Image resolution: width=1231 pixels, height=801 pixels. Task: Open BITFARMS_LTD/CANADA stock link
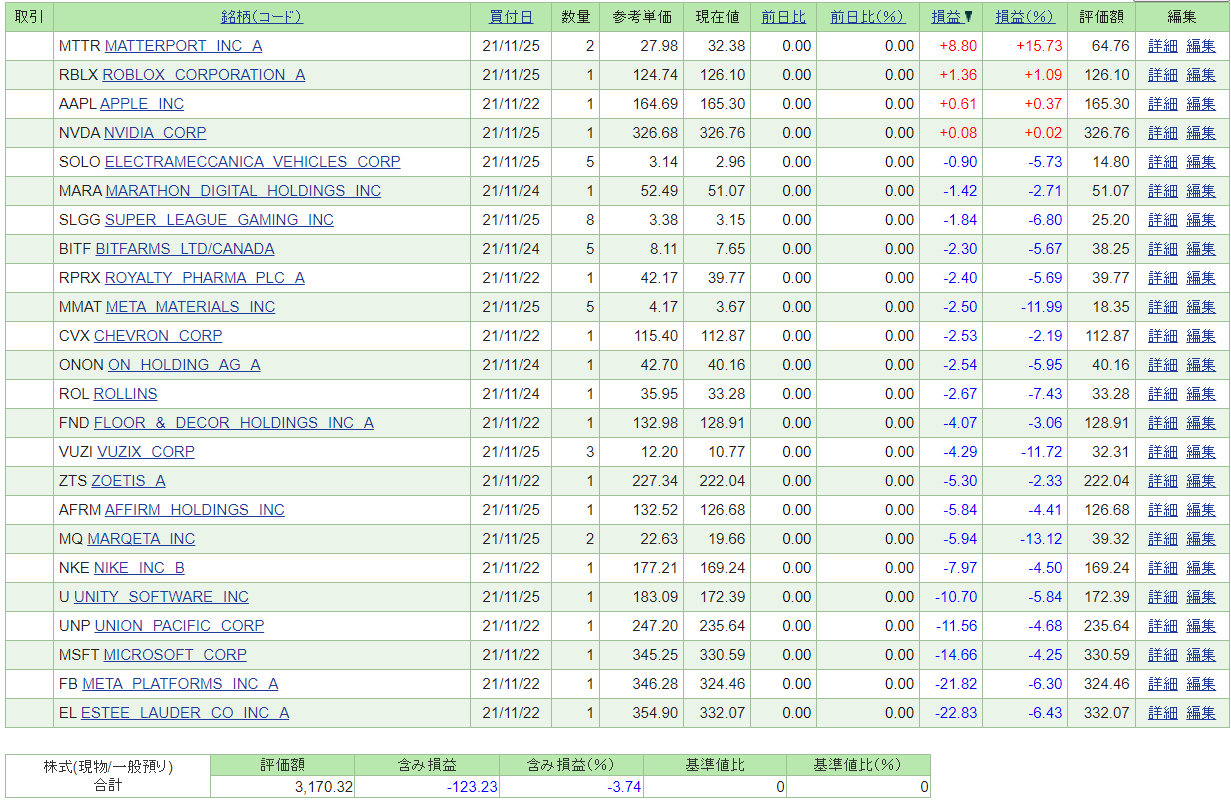(185, 249)
